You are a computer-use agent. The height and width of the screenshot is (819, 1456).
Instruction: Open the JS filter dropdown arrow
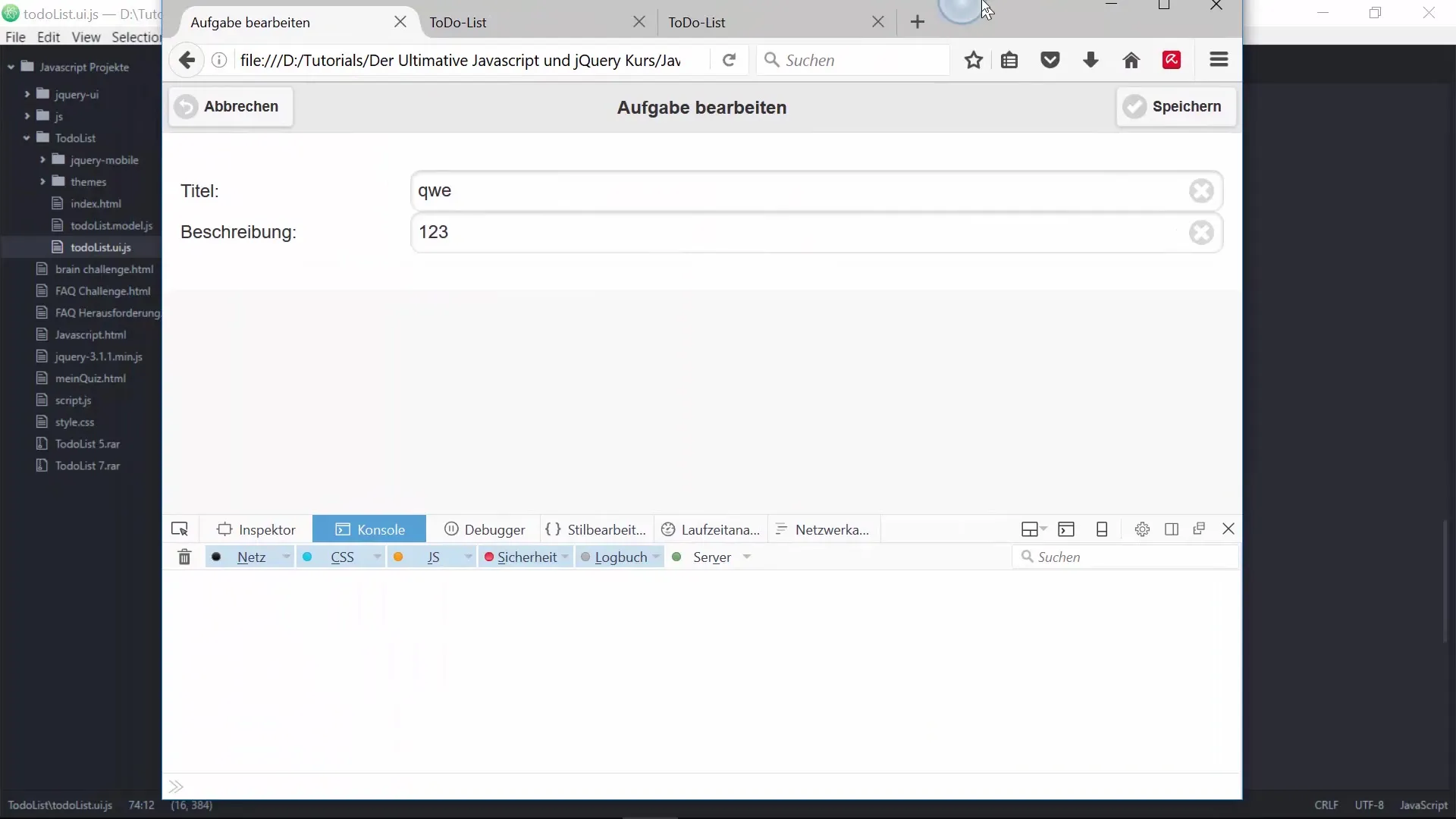click(468, 557)
